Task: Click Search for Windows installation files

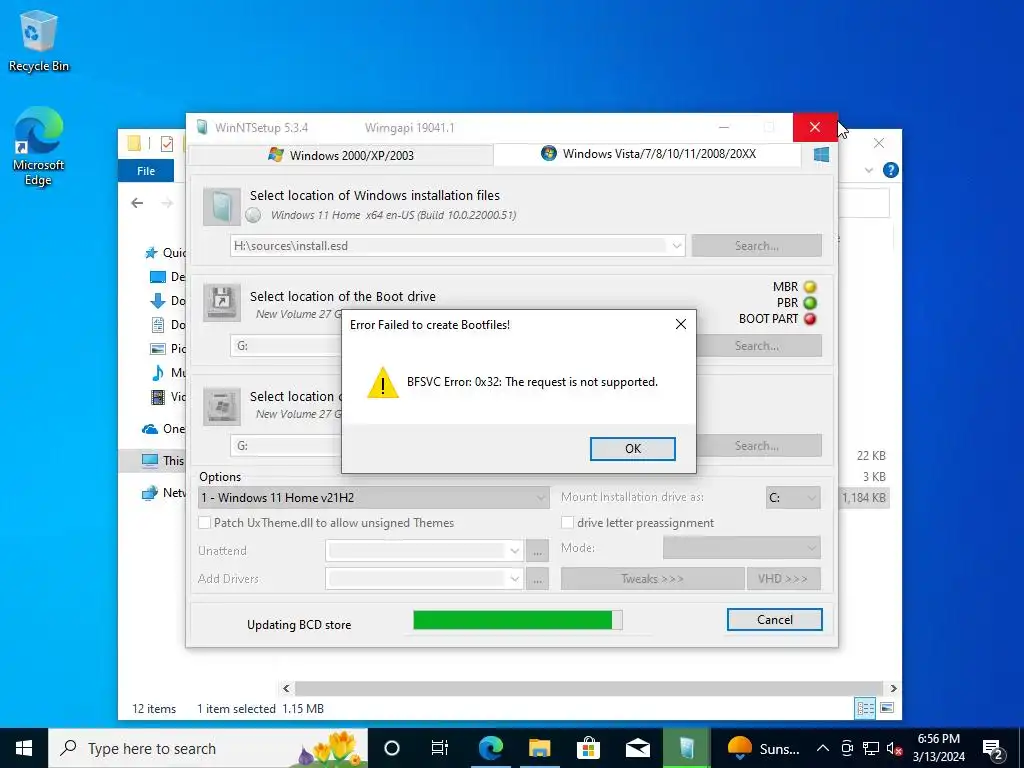Action: pyautogui.click(x=756, y=246)
